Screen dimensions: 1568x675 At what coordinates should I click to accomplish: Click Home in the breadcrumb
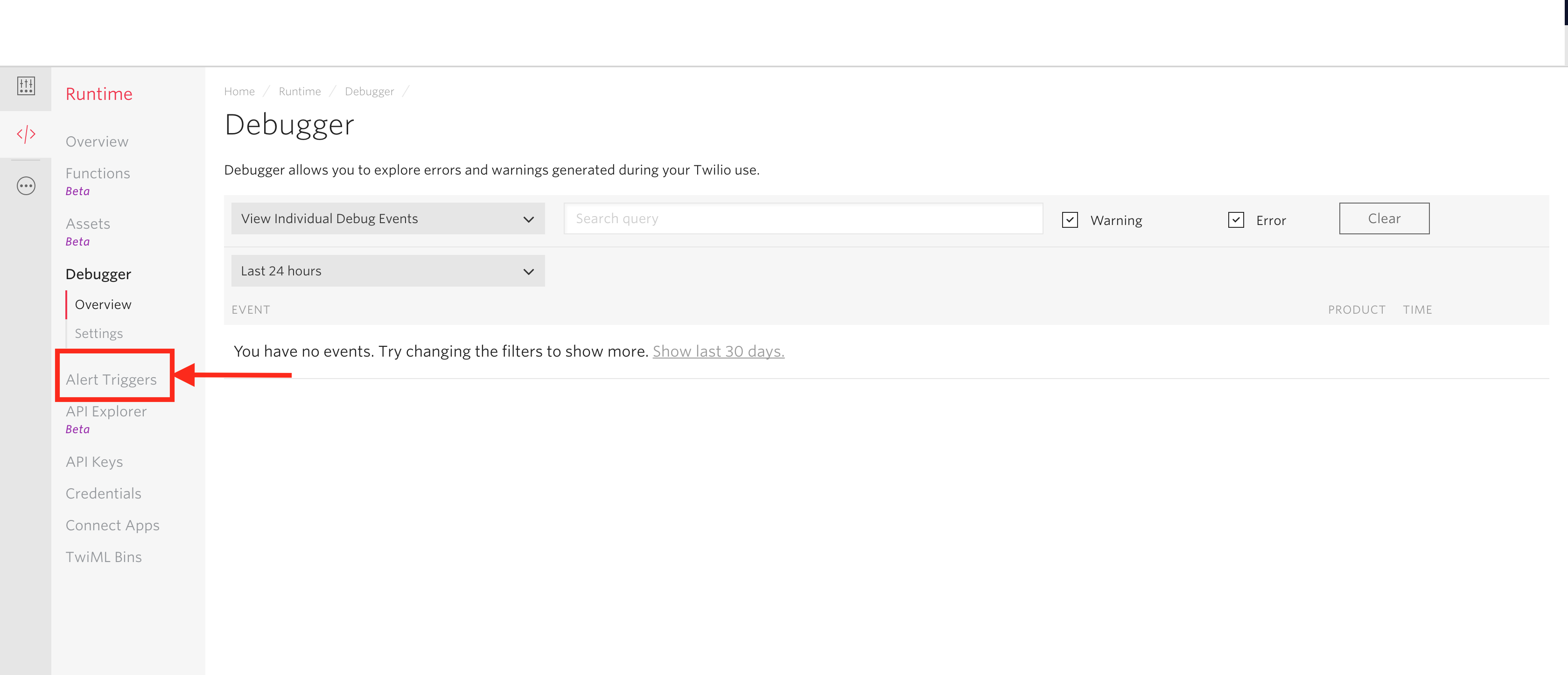pyautogui.click(x=239, y=91)
